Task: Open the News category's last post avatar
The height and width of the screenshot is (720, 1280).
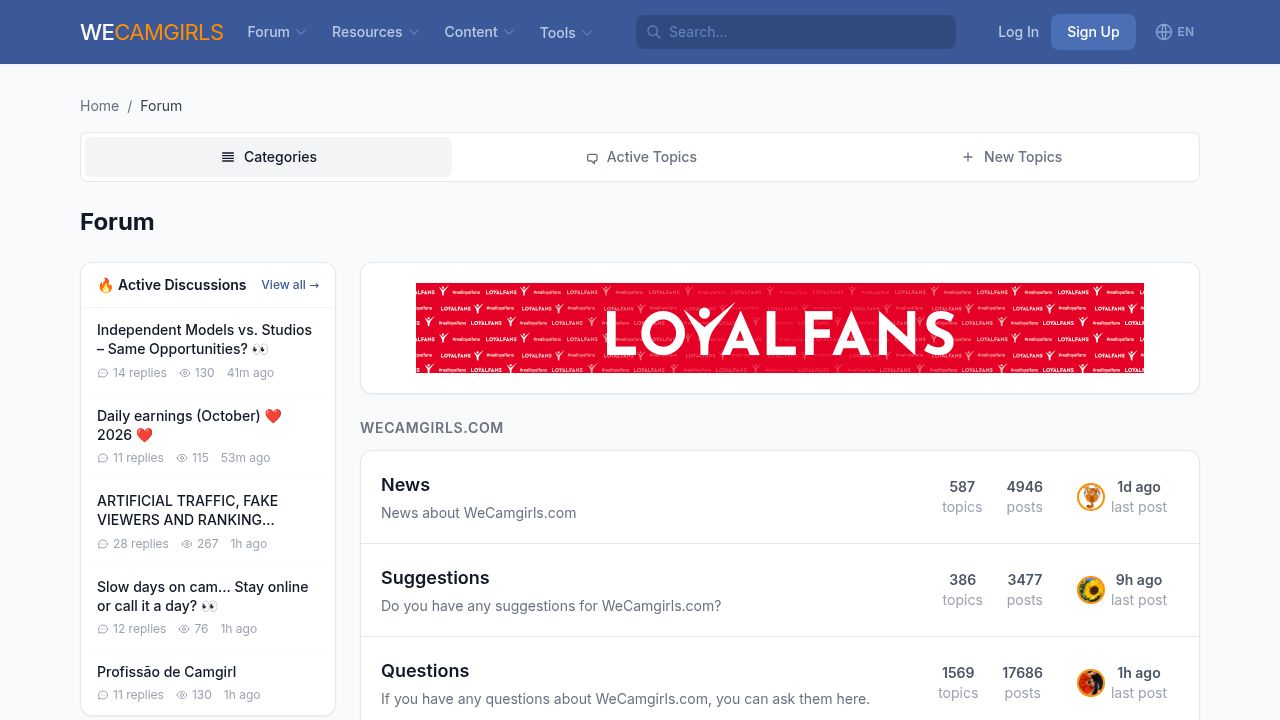Action: pyautogui.click(x=1091, y=497)
